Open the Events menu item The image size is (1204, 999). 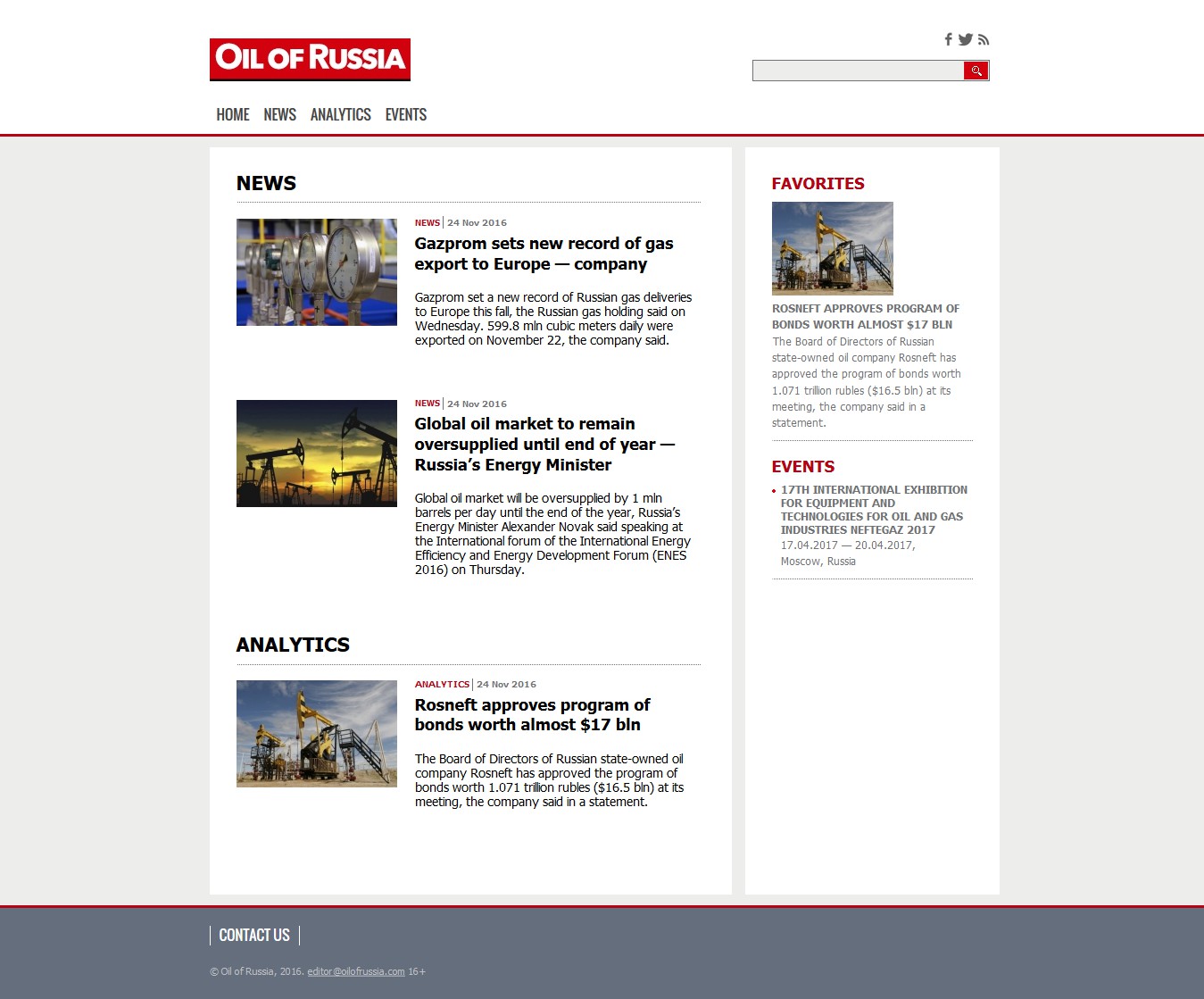coord(406,114)
